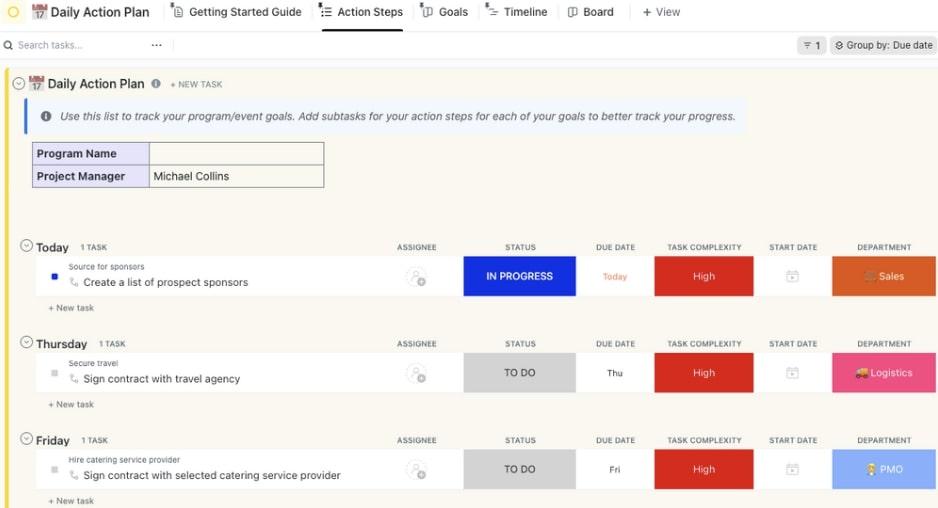The height and width of the screenshot is (508, 938).
Task: Click the red High complexity cell for sponsors task
Action: click(704, 277)
